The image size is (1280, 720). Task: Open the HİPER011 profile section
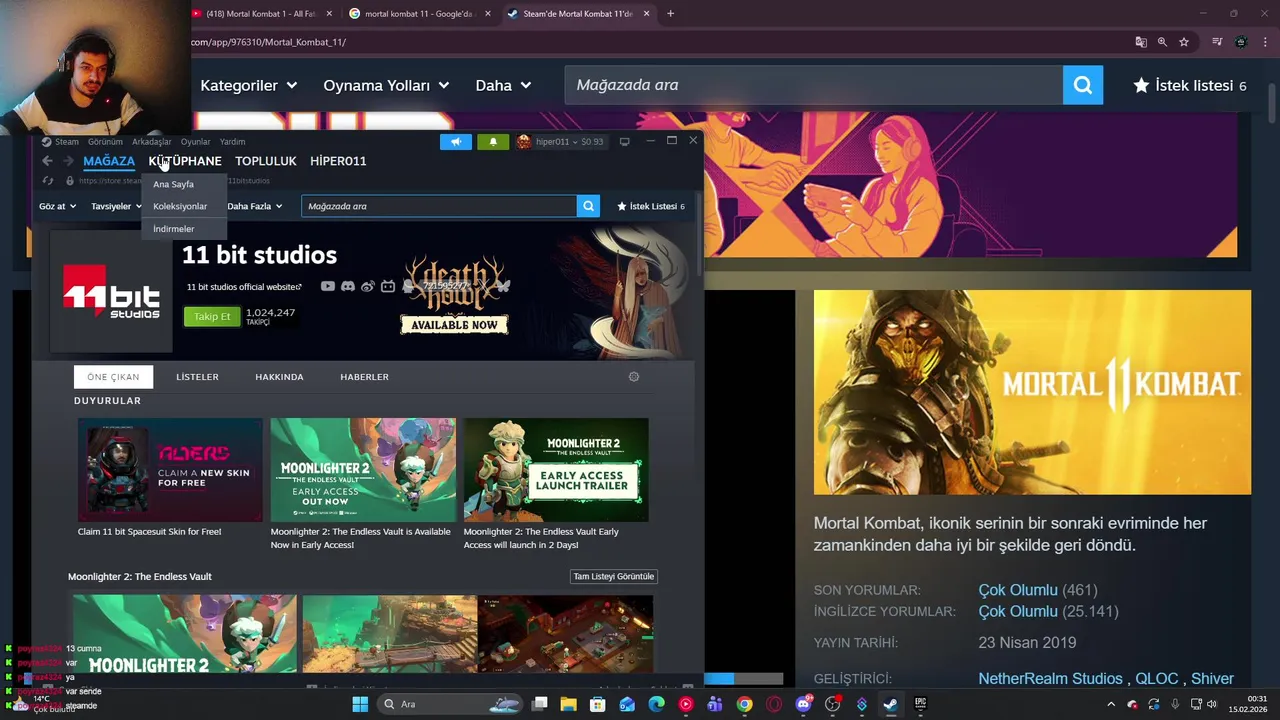pyautogui.click(x=338, y=161)
